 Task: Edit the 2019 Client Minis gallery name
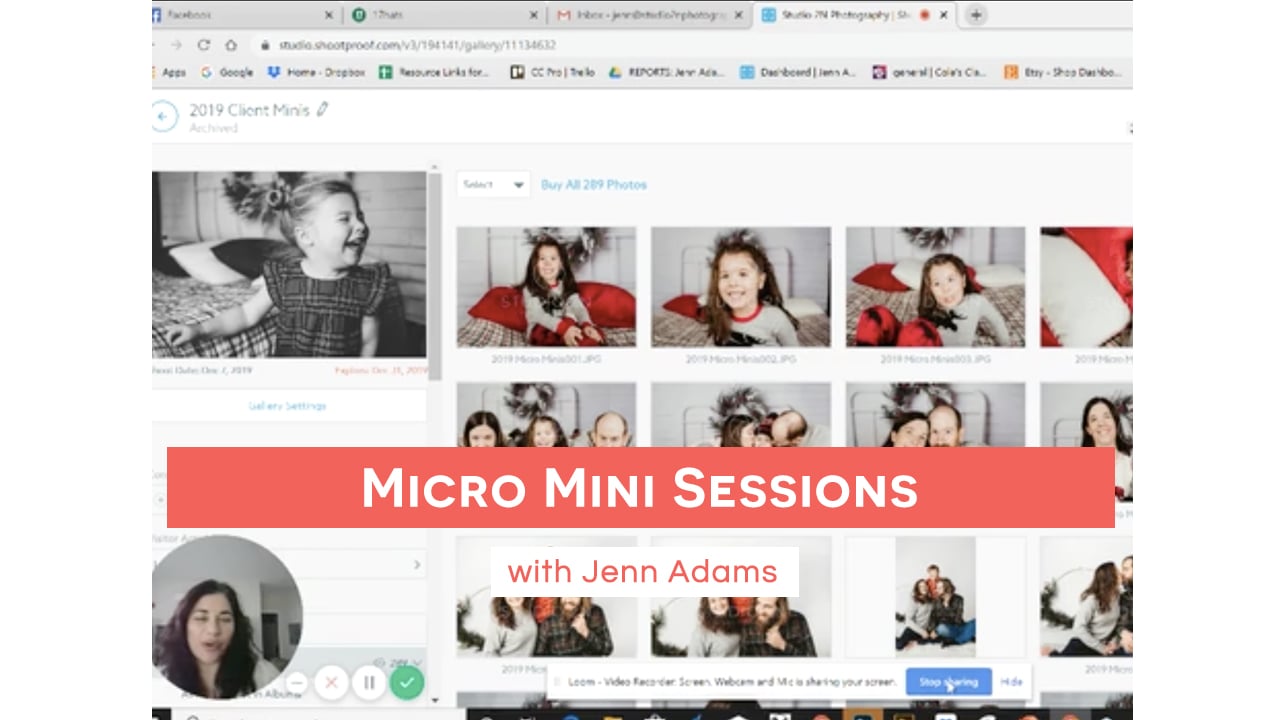point(322,109)
